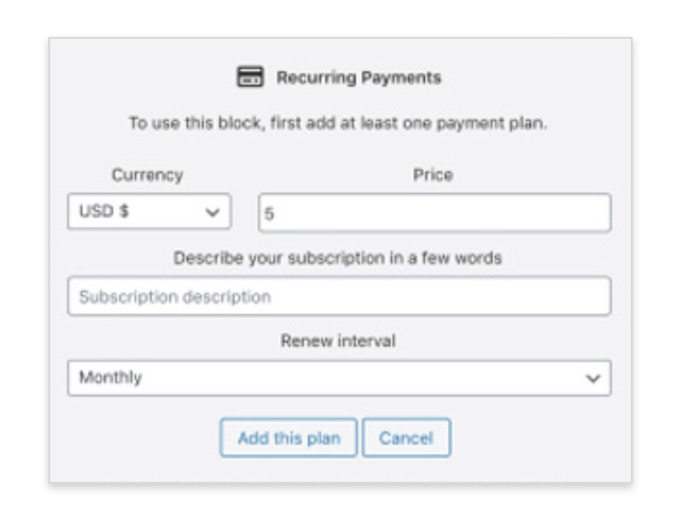Open the Currency dropdown showing USD $
This screenshot has width=680, height=530.
click(149, 211)
